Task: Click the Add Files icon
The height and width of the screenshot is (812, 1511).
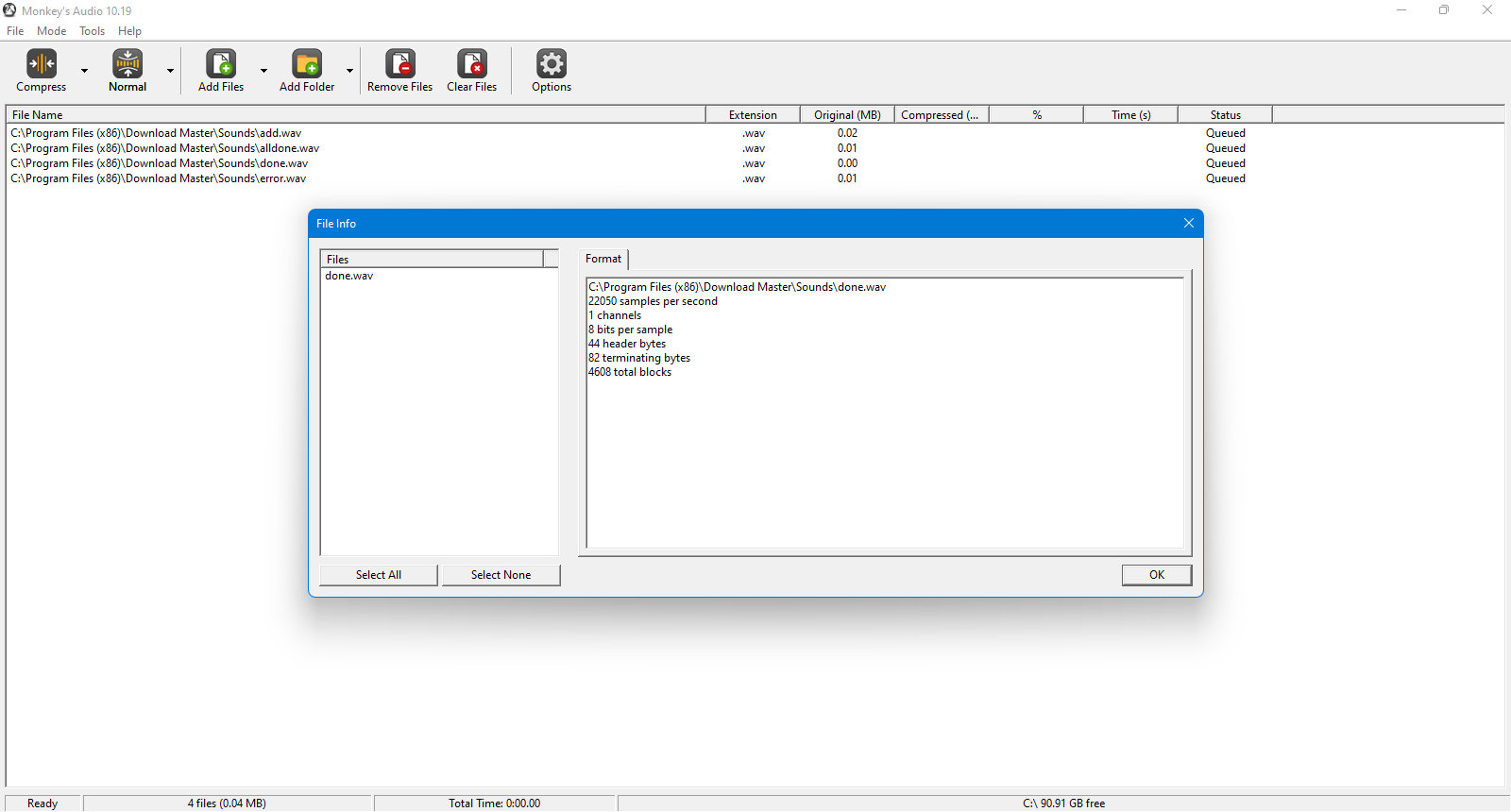Action: 221,63
